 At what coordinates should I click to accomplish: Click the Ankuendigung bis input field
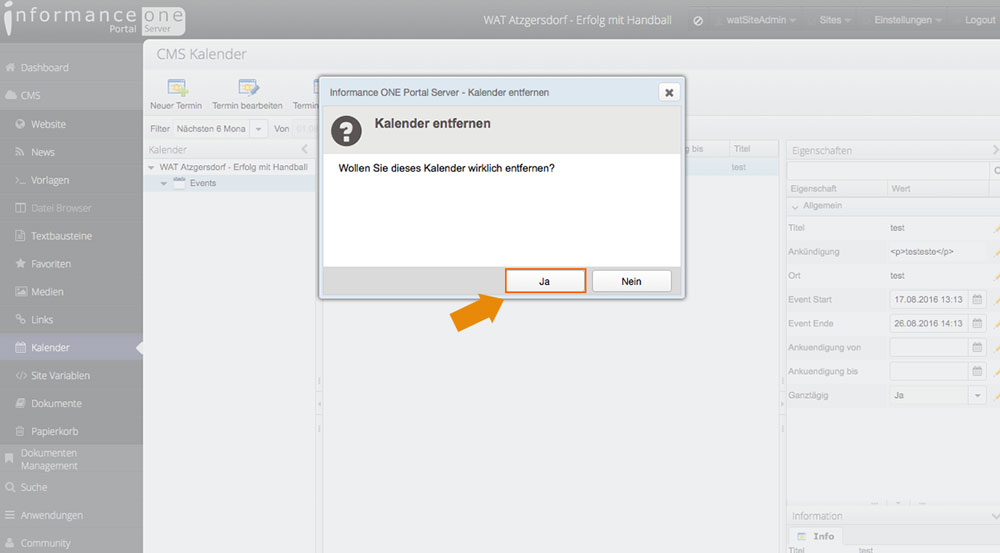pyautogui.click(x=929, y=371)
